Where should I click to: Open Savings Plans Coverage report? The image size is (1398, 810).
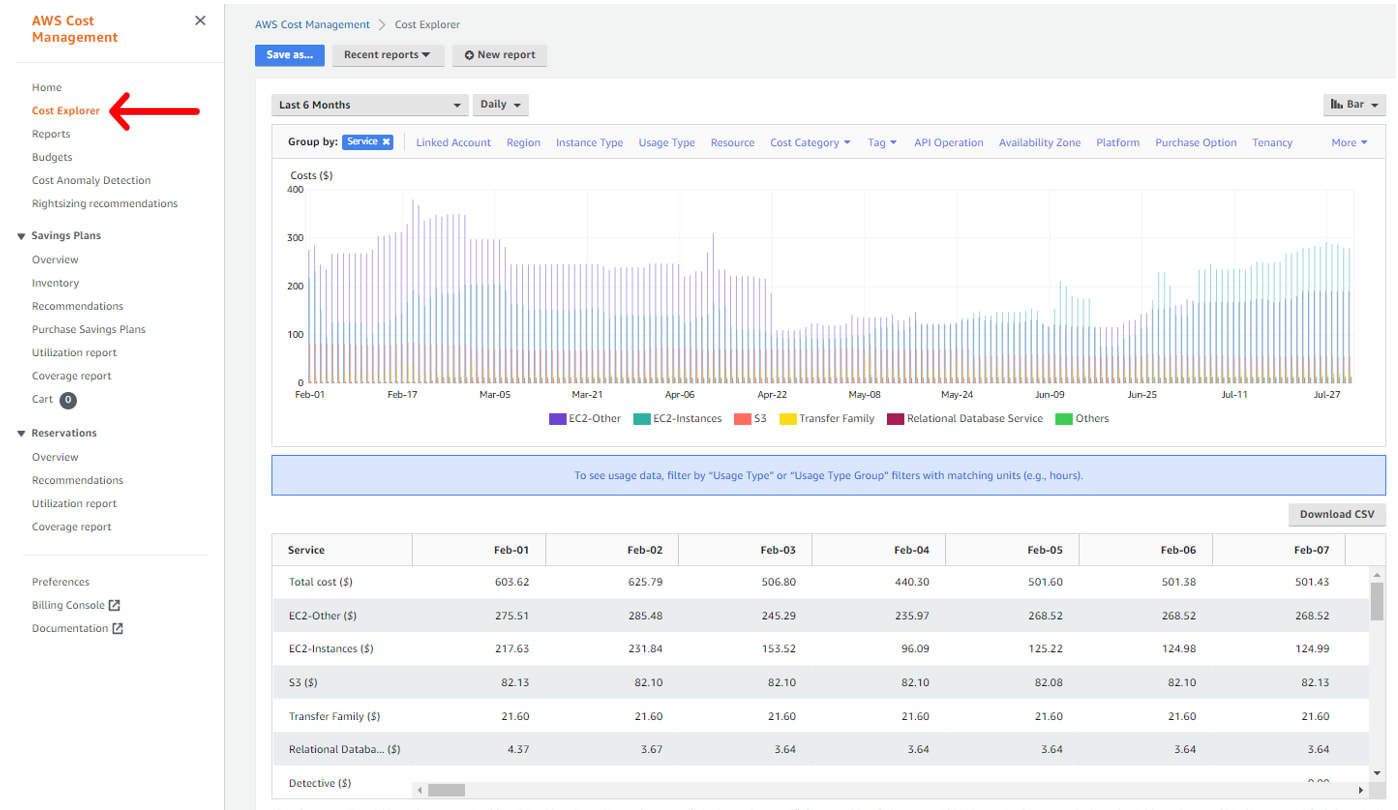[x=72, y=376]
